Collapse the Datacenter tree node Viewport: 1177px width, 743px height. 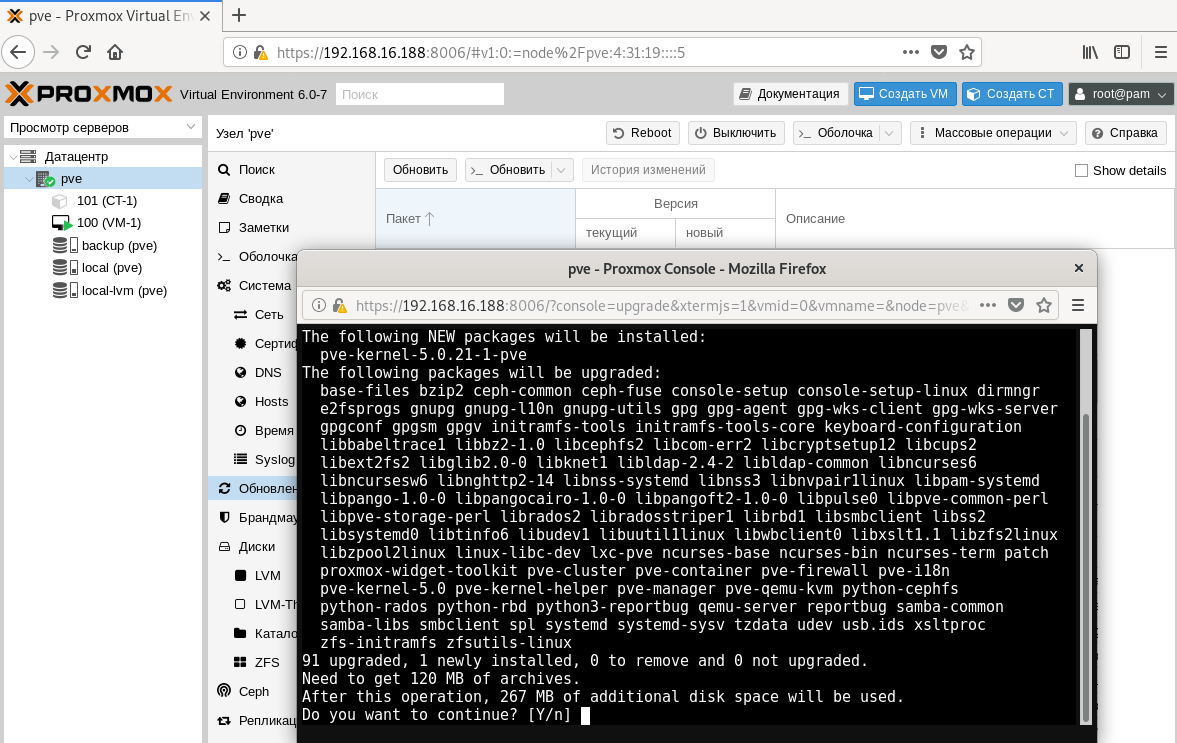[x=11, y=157]
